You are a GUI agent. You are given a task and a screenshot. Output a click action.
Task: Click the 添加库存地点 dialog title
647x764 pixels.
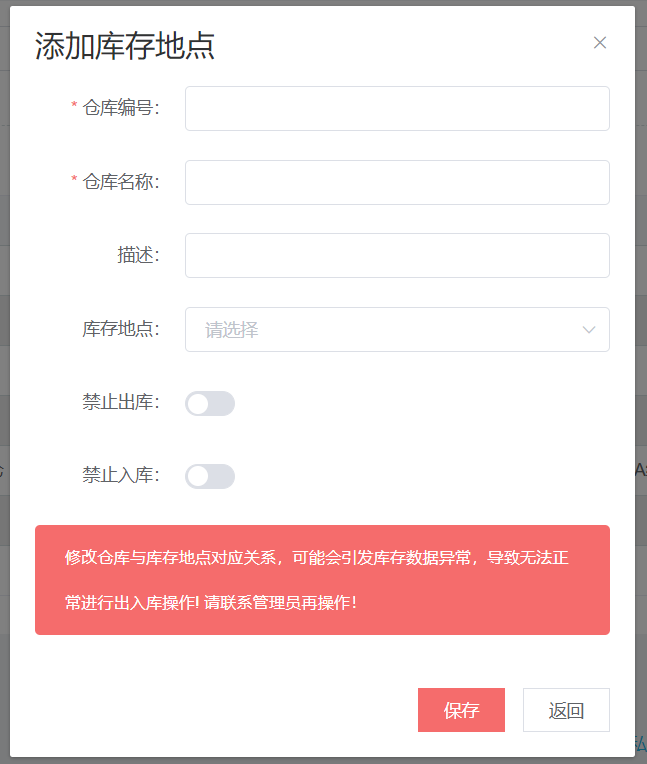(x=125, y=46)
